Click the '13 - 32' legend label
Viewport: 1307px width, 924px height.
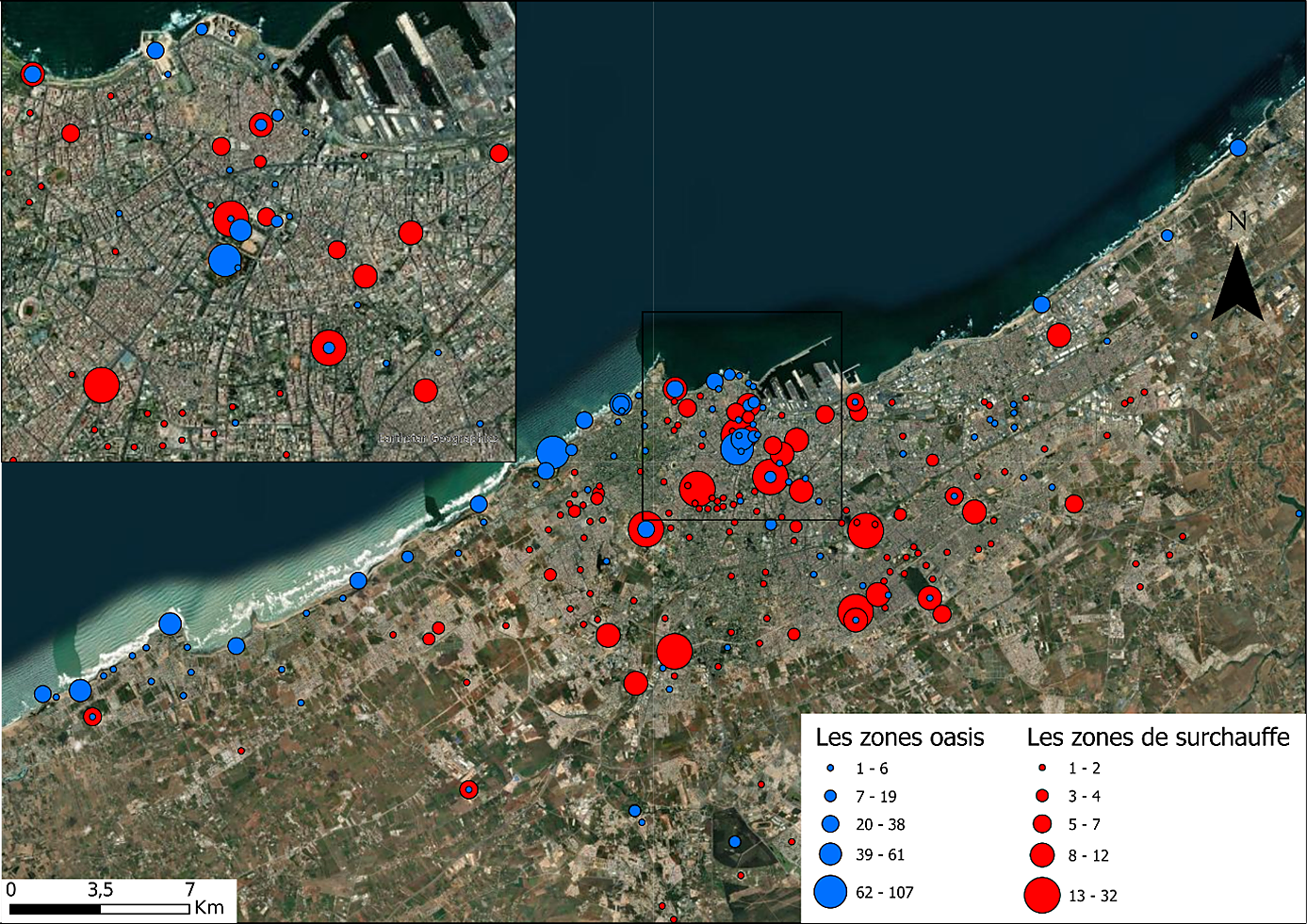click(1092, 896)
